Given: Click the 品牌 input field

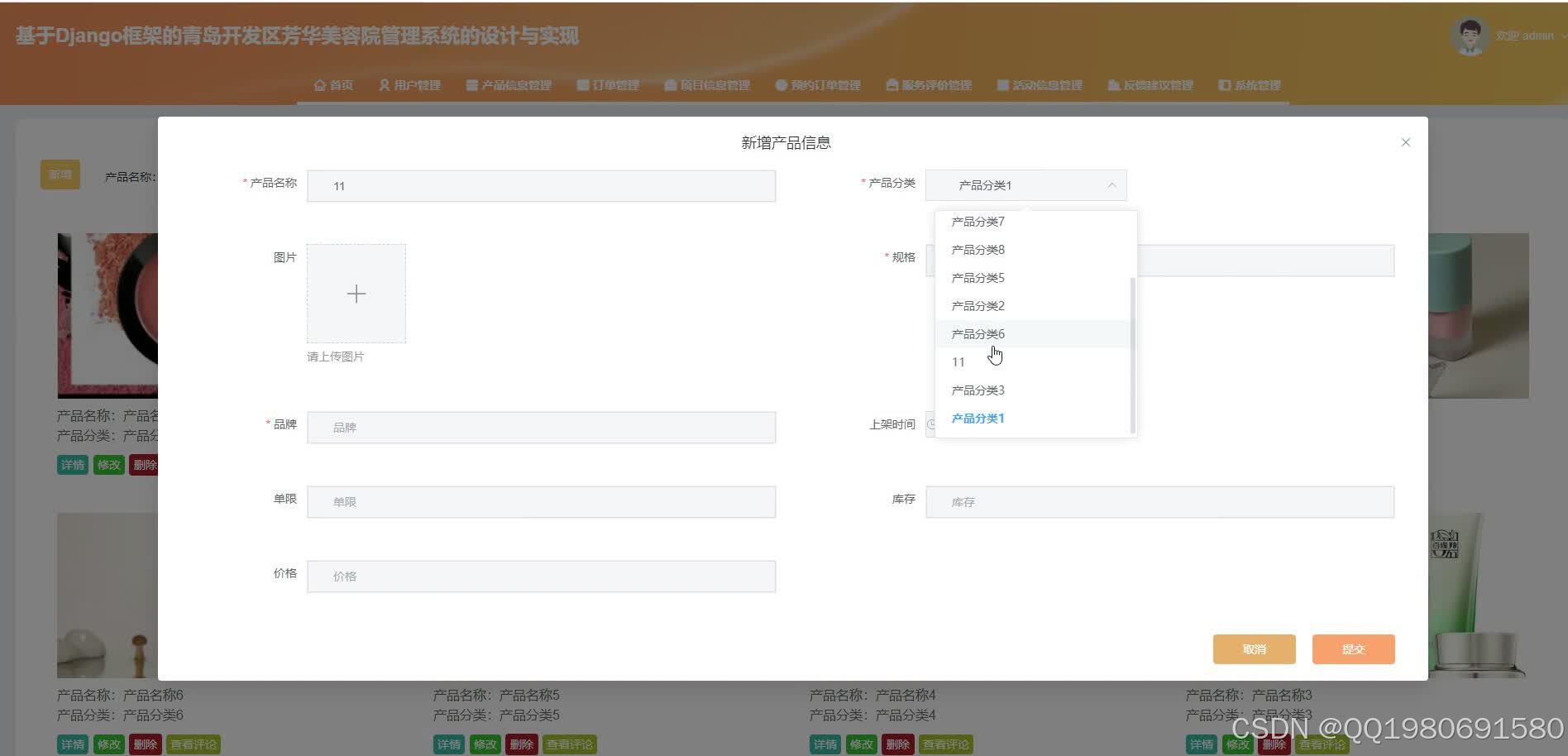Looking at the screenshot, I should (x=541, y=428).
